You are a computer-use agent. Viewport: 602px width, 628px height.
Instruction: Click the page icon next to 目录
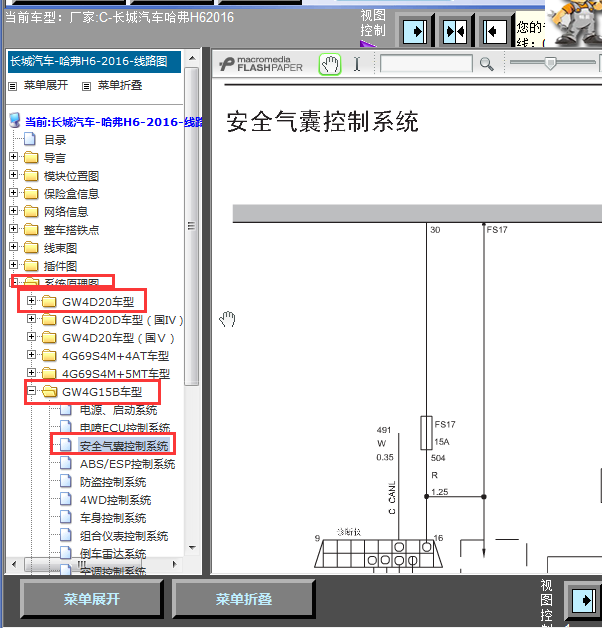click(30, 139)
